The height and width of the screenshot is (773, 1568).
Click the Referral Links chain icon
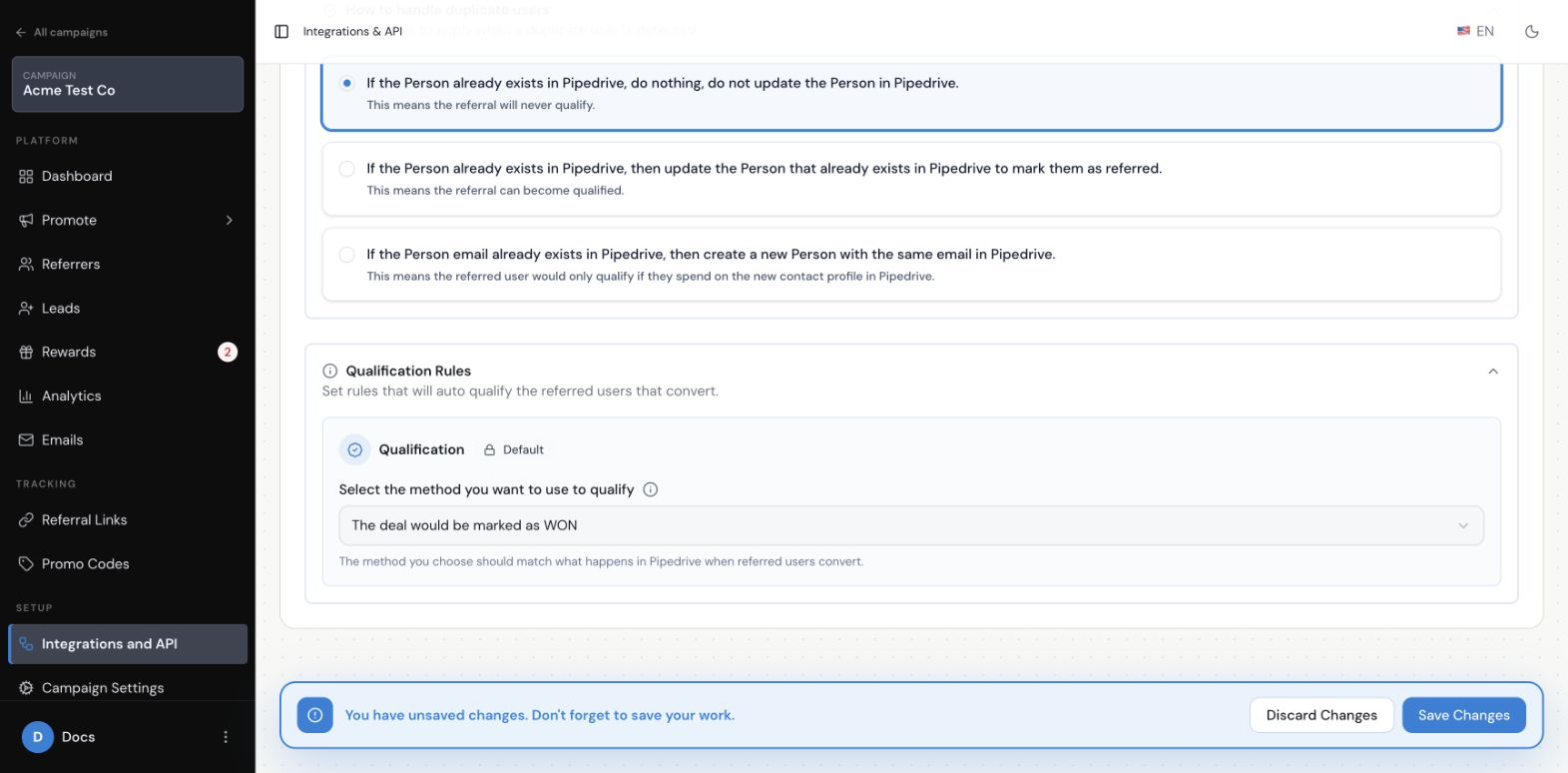click(26, 520)
